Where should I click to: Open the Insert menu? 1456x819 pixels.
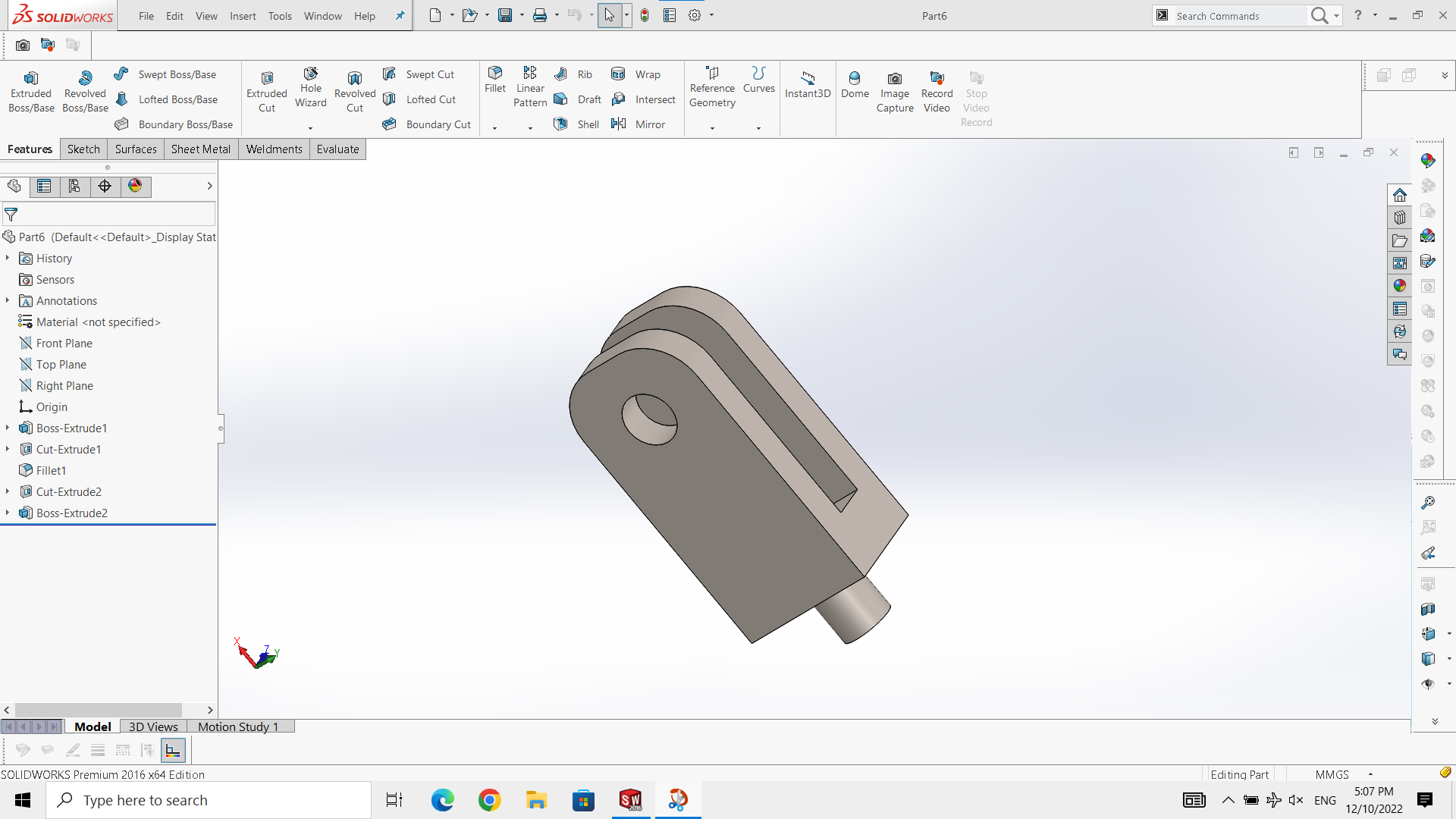(243, 16)
